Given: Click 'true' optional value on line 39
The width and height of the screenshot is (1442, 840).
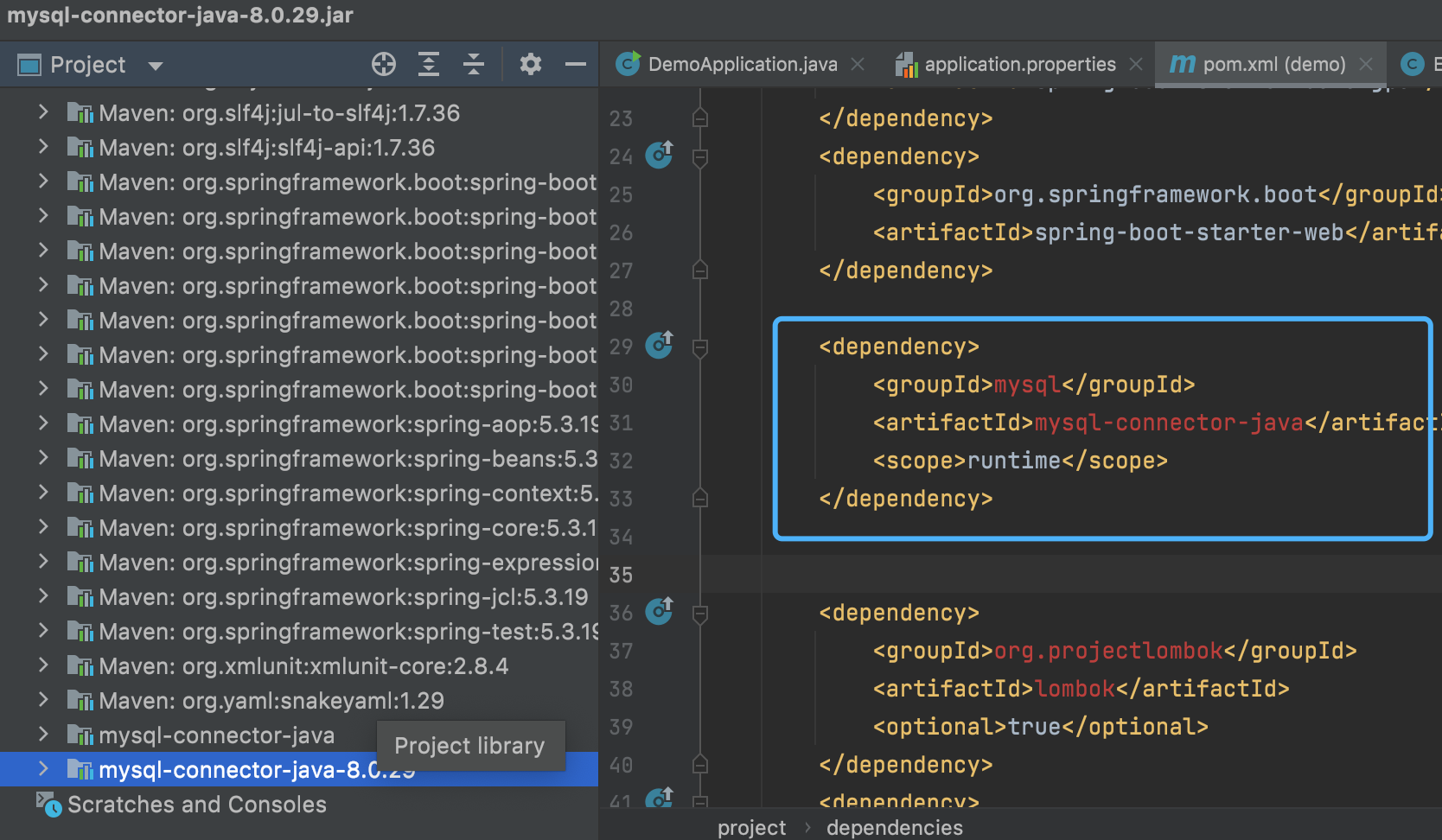Looking at the screenshot, I should coord(1034,727).
